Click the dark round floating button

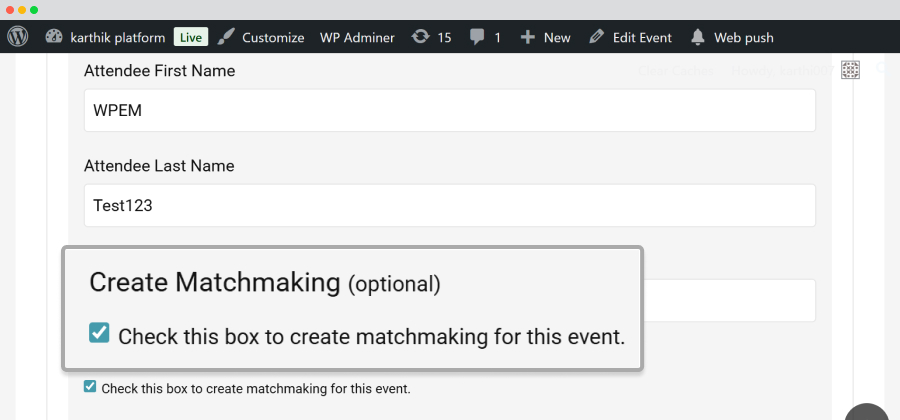click(x=867, y=412)
